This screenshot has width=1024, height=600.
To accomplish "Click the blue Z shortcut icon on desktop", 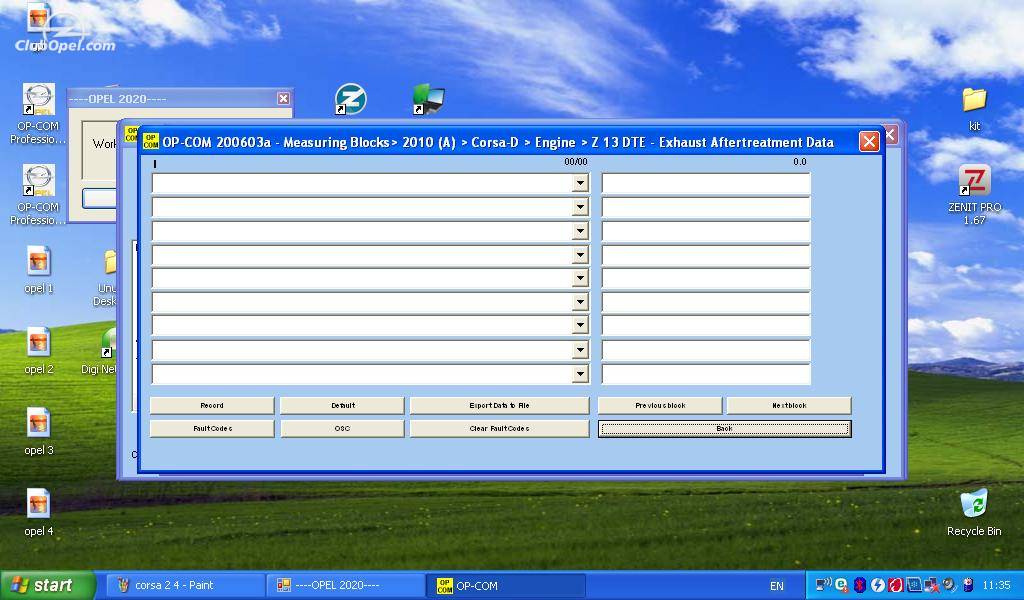I will click(x=350, y=99).
